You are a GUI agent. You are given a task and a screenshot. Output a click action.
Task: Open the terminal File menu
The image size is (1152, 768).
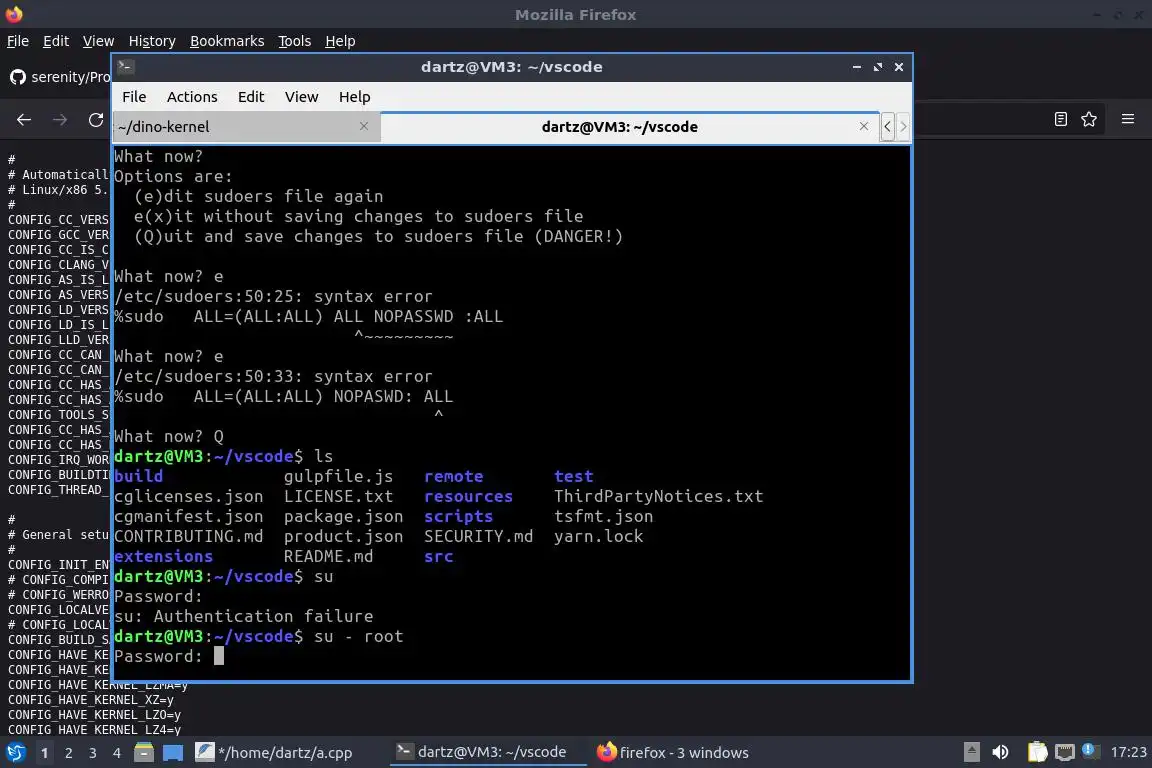pos(134,97)
